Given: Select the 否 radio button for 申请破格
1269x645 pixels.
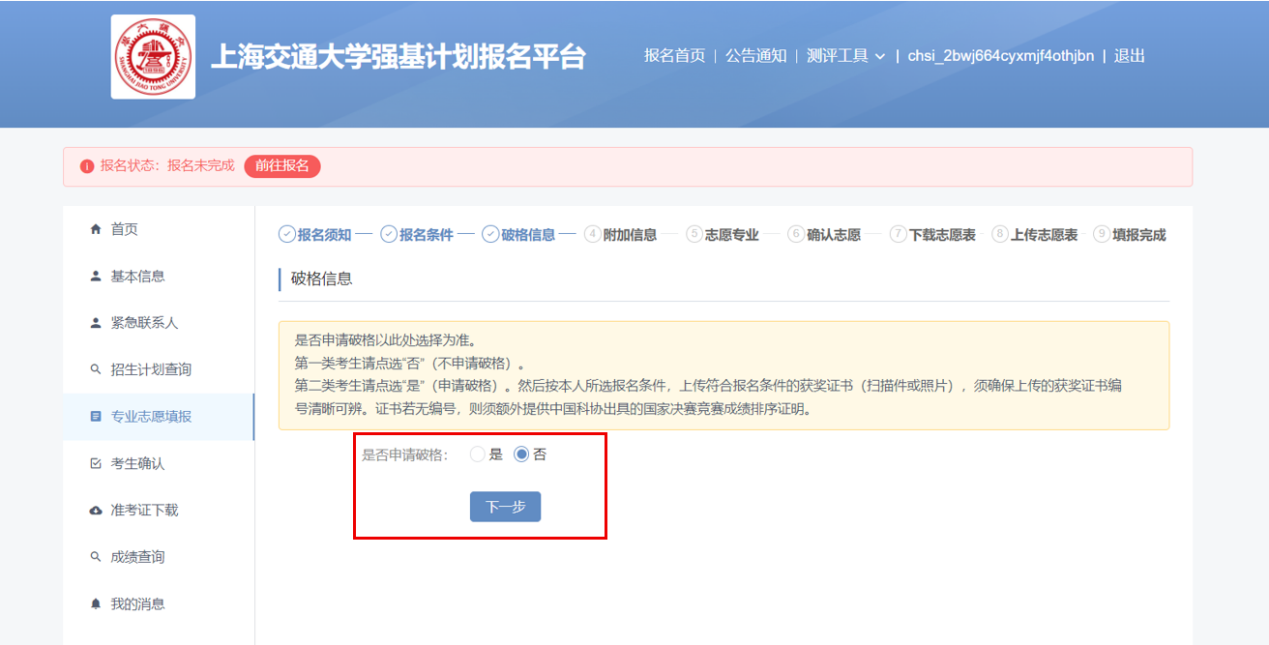Looking at the screenshot, I should pyautogui.click(x=521, y=454).
